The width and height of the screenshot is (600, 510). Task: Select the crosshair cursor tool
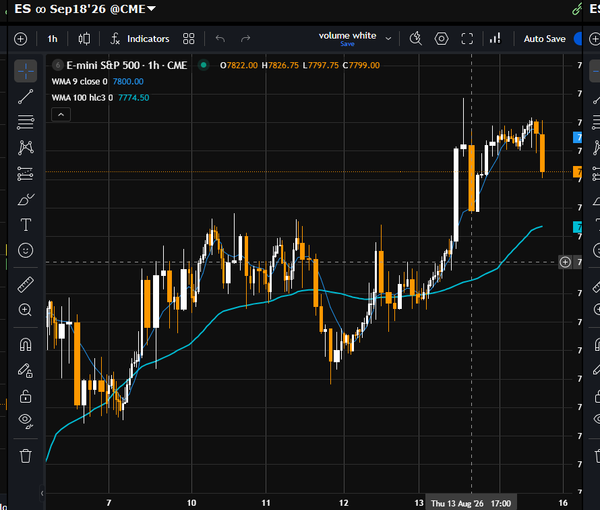tap(26, 71)
